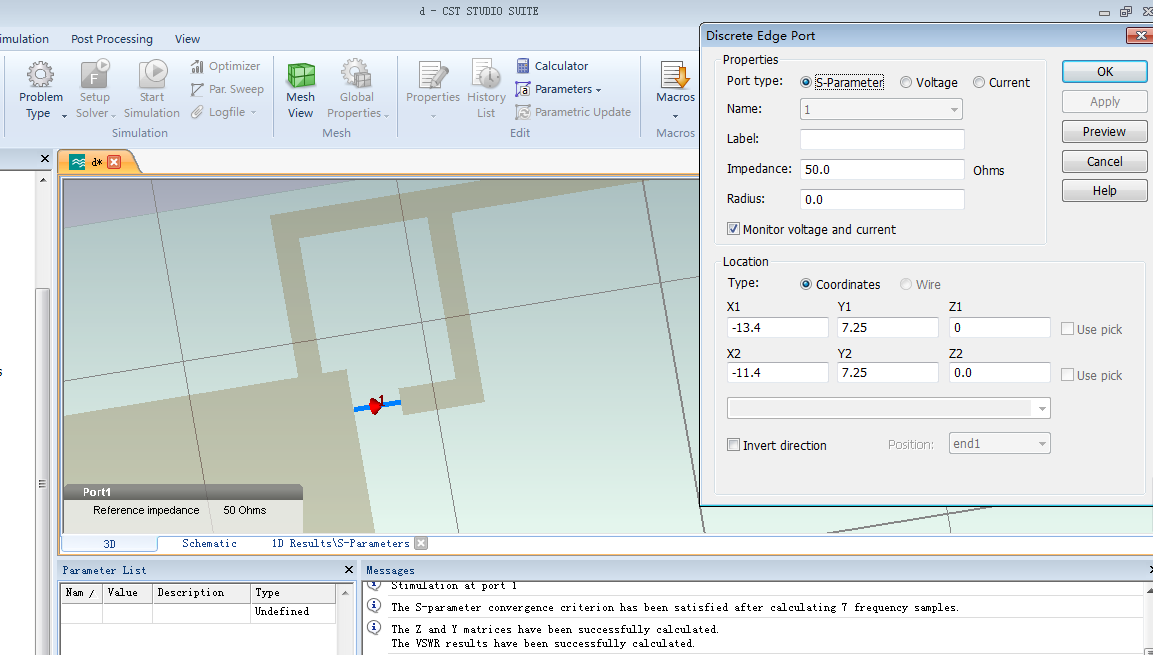1153x655 pixels.
Task: Sort parameters by Value column header
Action: click(127, 593)
